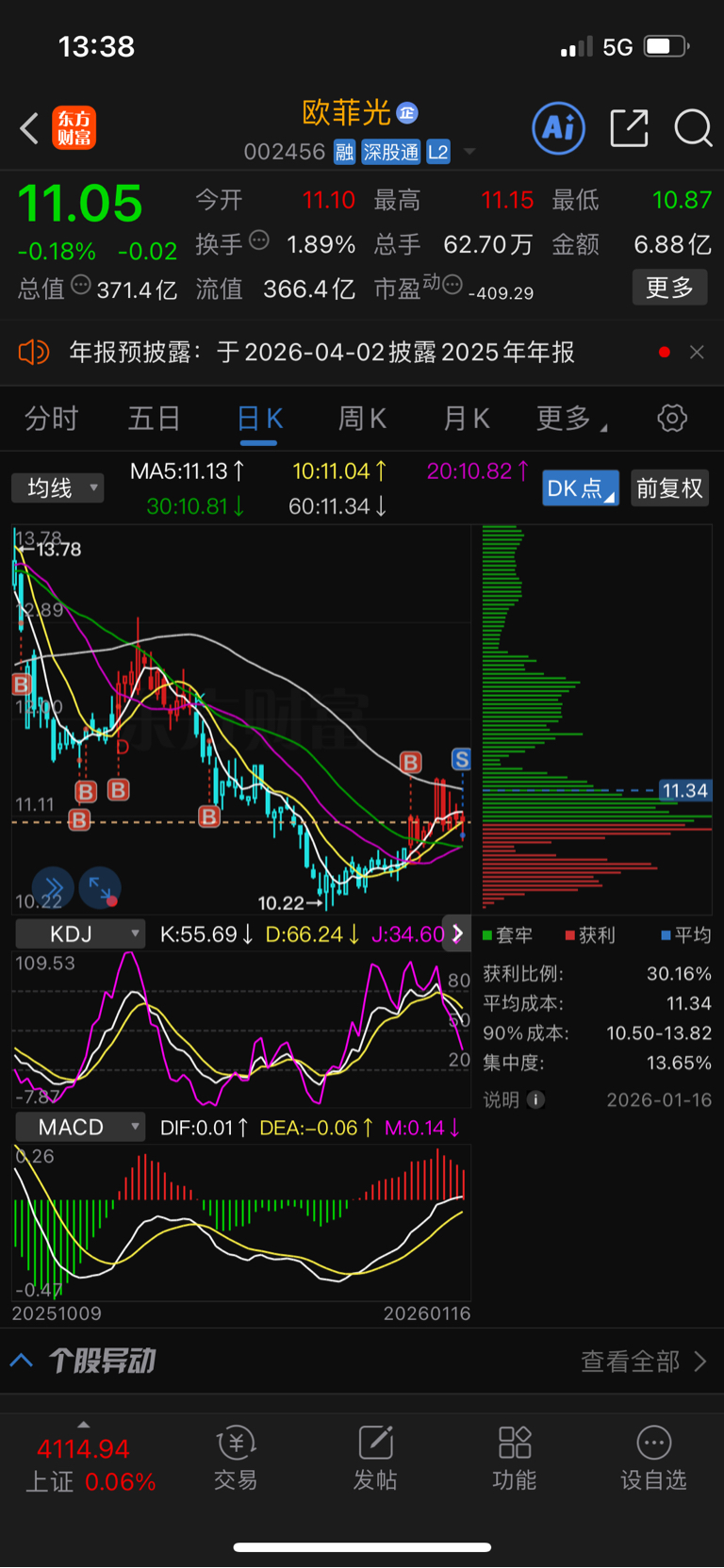The width and height of the screenshot is (724, 1568).
Task: Tap the stock code 002456
Action: [284, 152]
